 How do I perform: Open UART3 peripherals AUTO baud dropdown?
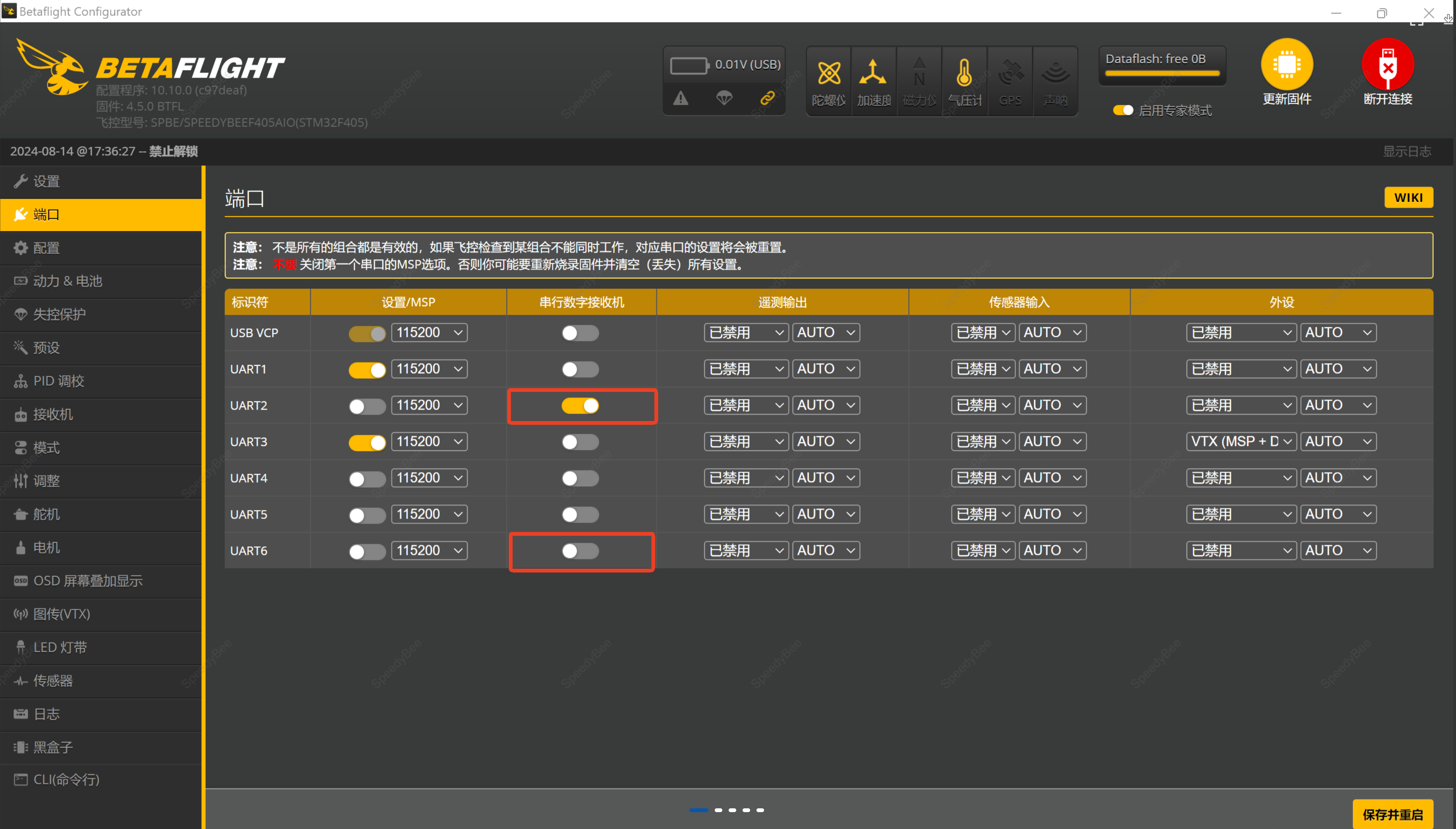point(1339,442)
